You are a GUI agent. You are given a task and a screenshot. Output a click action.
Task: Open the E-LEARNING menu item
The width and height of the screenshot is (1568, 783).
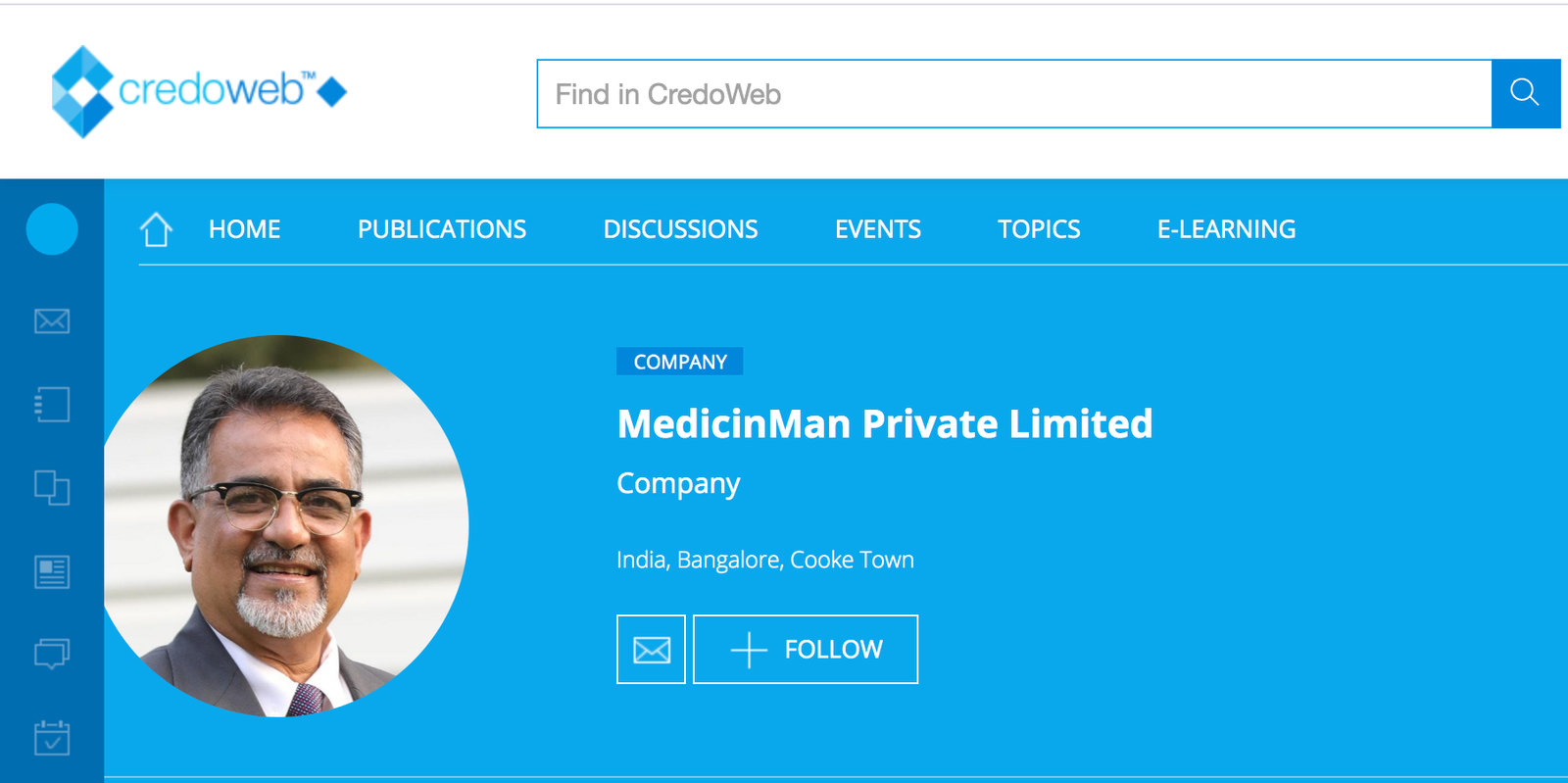1226,229
